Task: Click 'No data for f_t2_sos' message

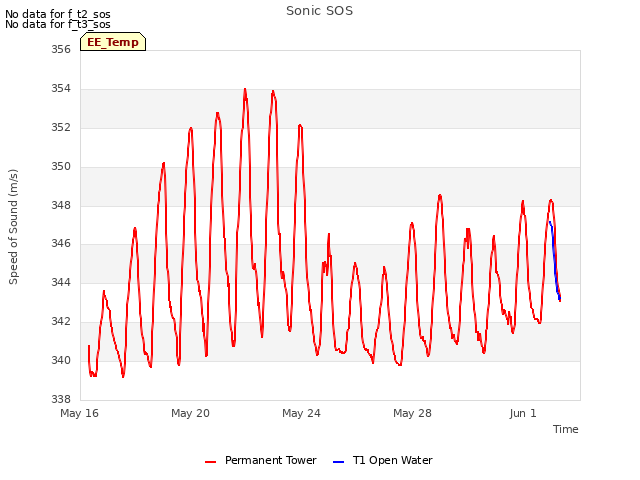Action: (x=58, y=14)
